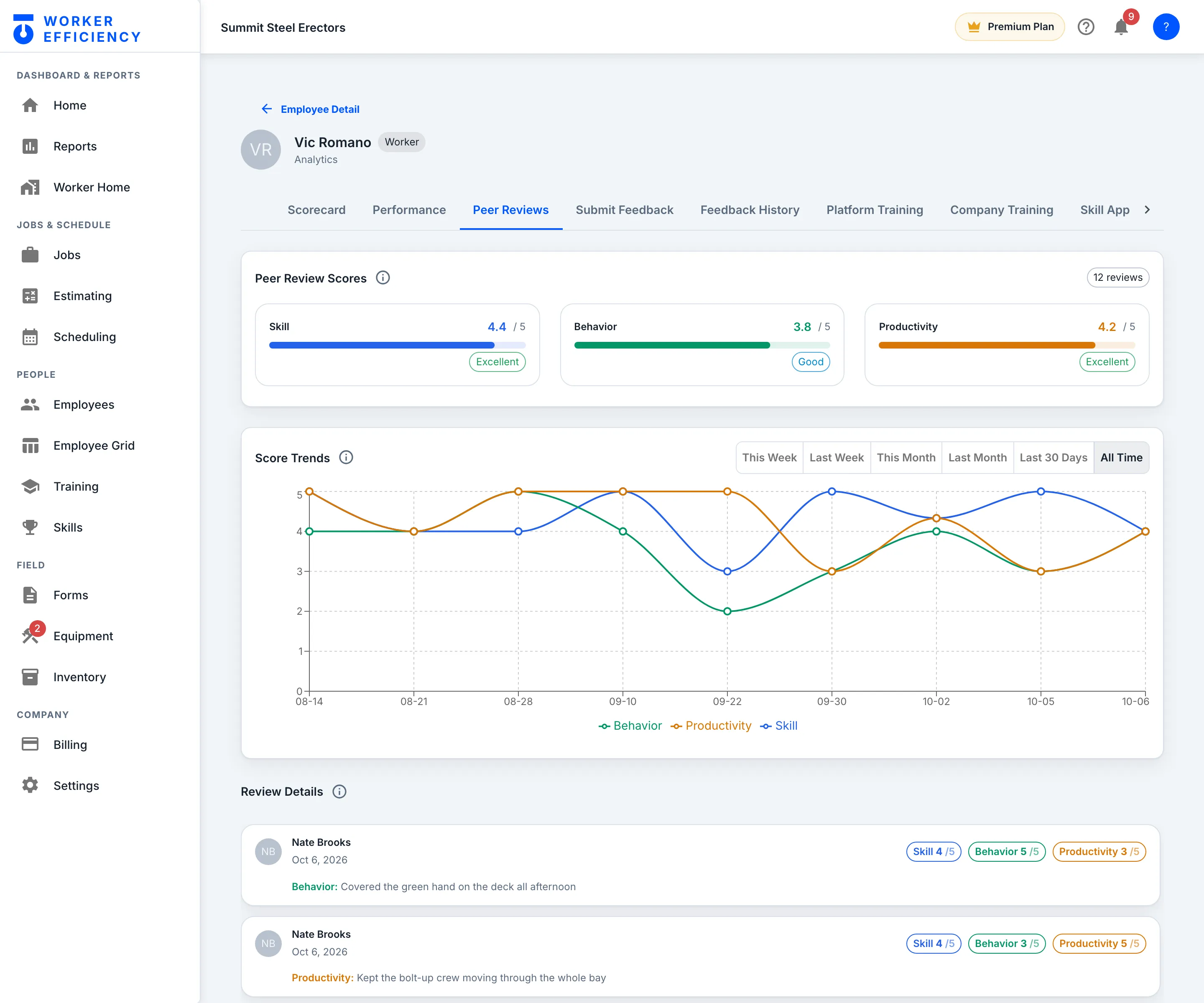Switch to the Performance tab
1204x1003 pixels.
tap(409, 210)
